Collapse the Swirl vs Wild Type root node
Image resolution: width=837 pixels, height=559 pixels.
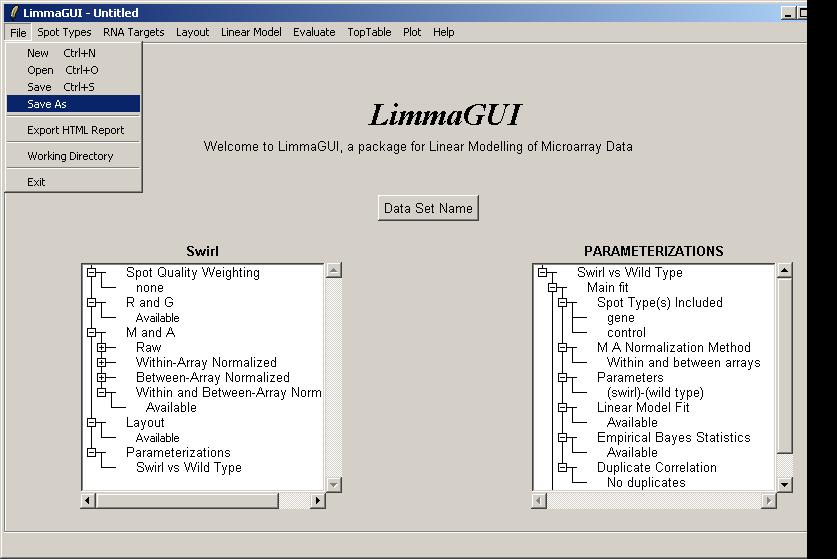click(542, 272)
